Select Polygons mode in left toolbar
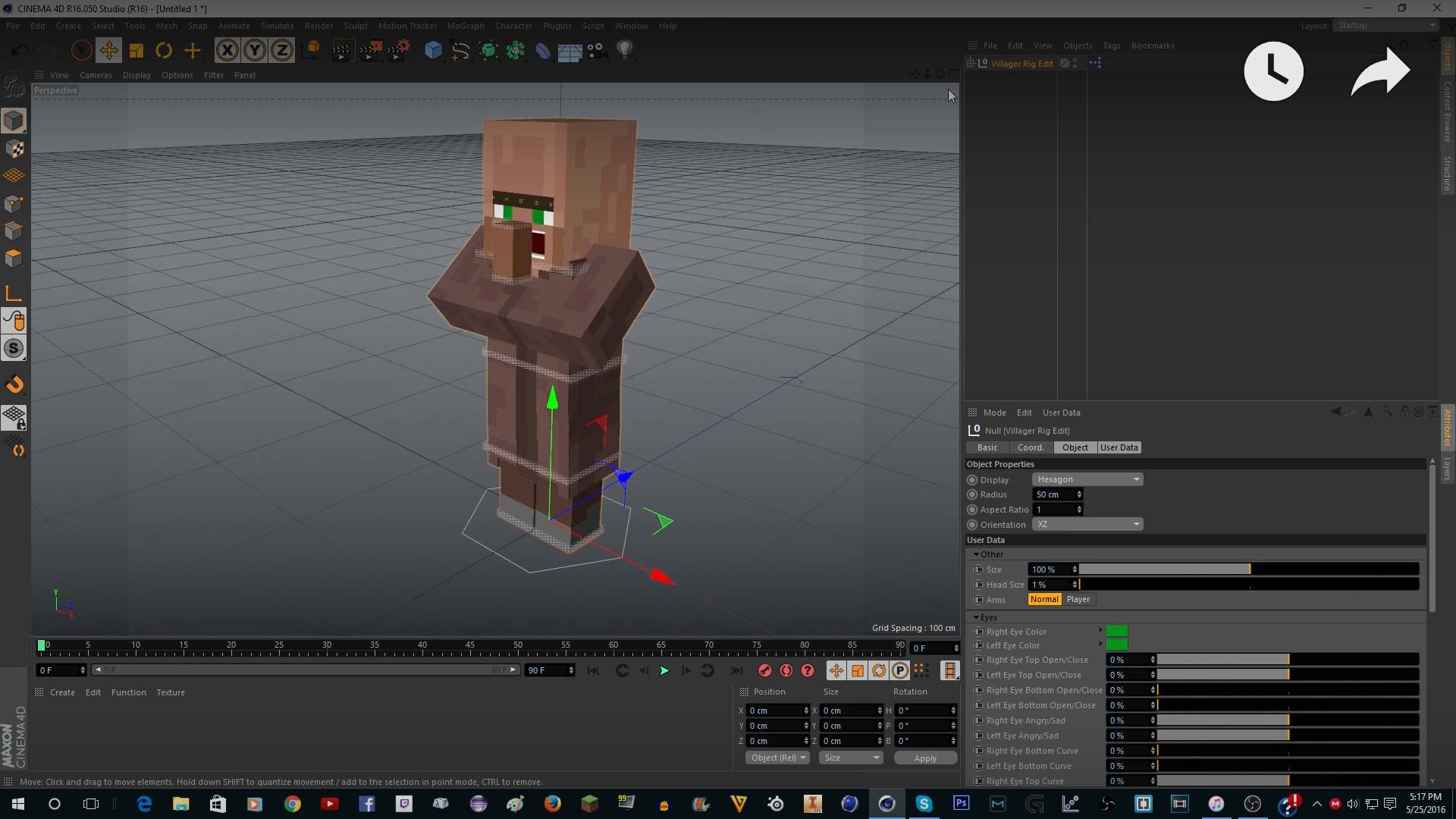The height and width of the screenshot is (819, 1456). click(x=14, y=259)
